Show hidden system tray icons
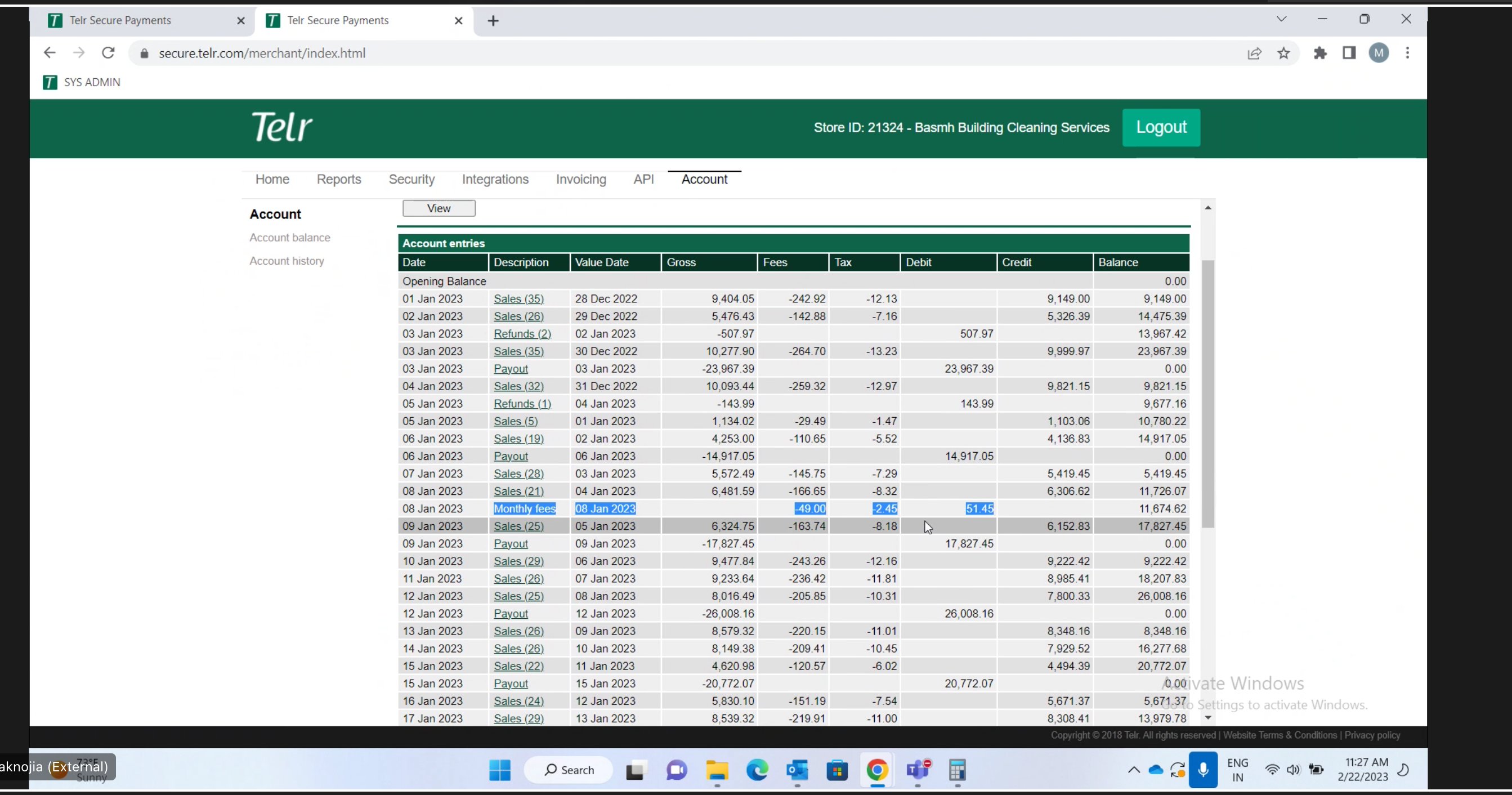Viewport: 1512px width, 795px height. [x=1134, y=770]
